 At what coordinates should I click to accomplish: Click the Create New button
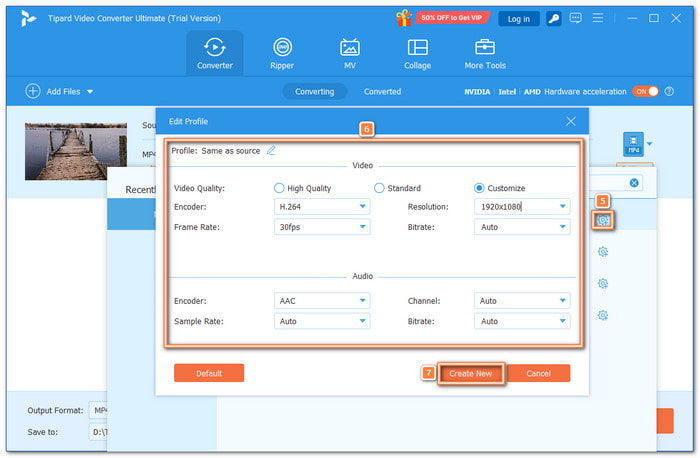470,373
